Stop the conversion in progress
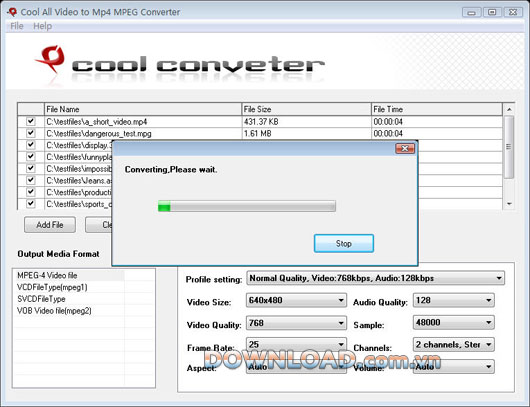The width and height of the screenshot is (530, 407). [344, 243]
